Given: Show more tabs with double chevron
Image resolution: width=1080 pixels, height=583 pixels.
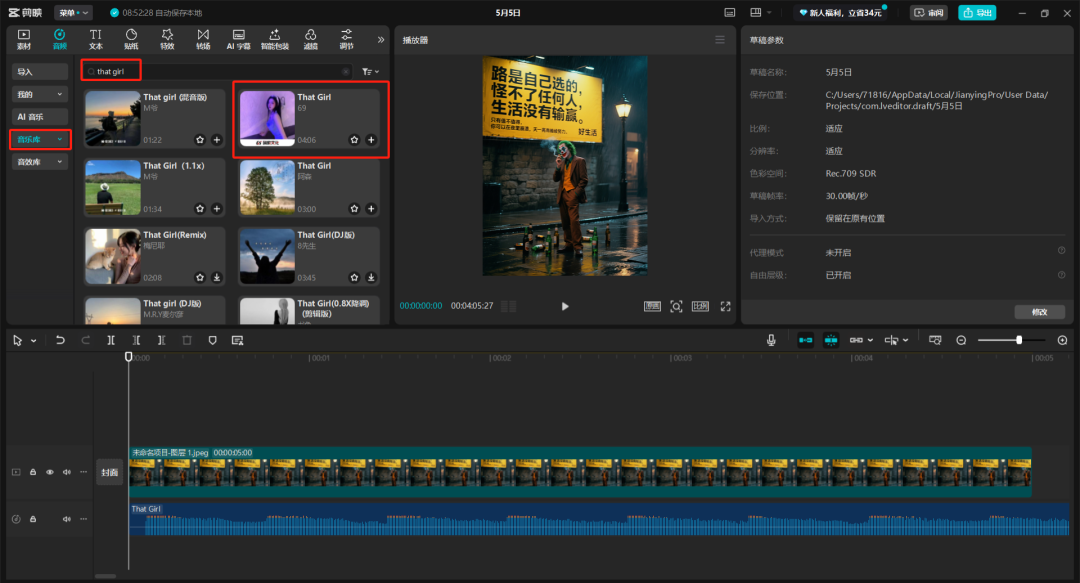Looking at the screenshot, I should 381,40.
